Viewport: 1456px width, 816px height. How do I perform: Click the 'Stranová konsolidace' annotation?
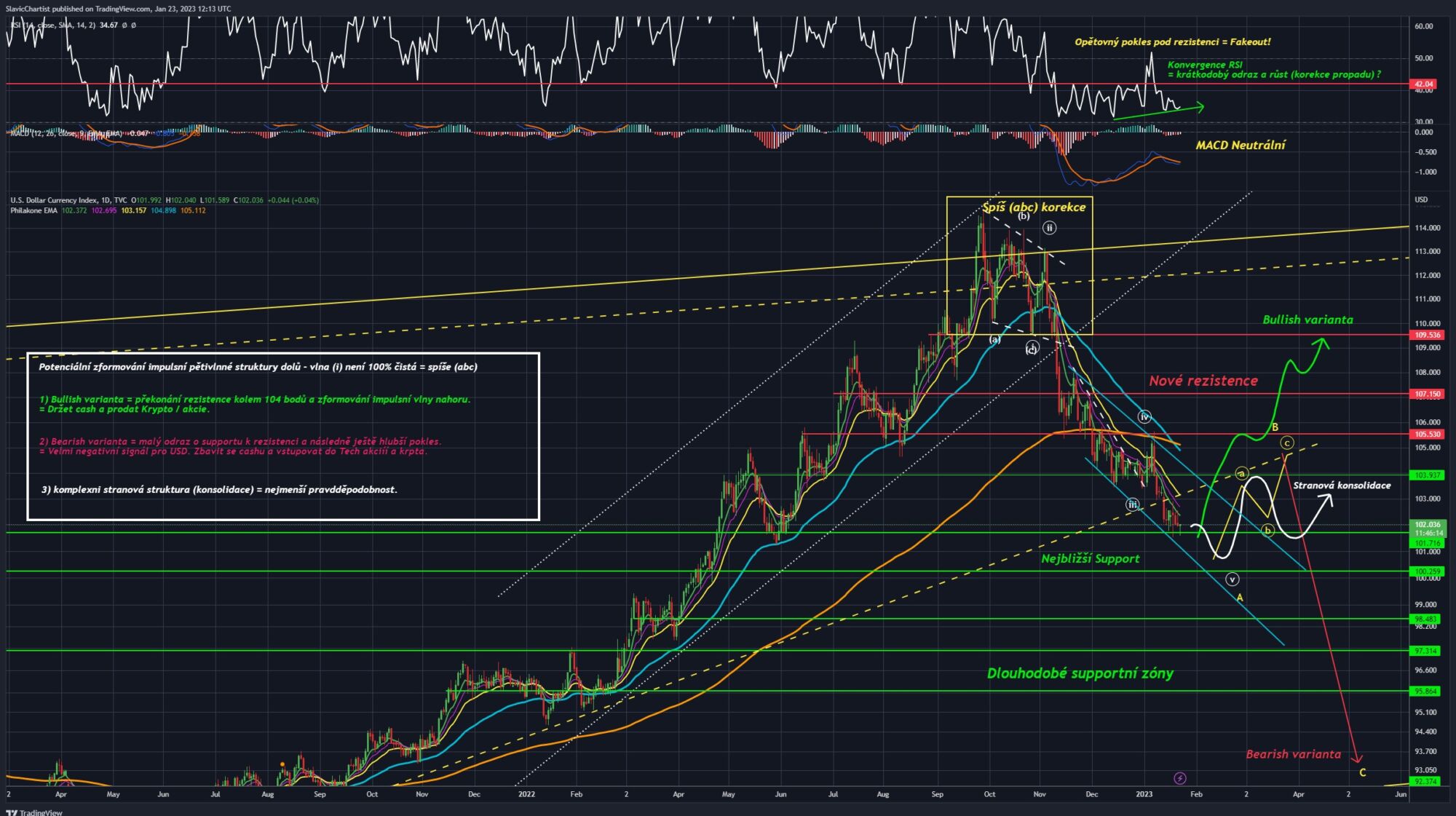coord(1342,486)
